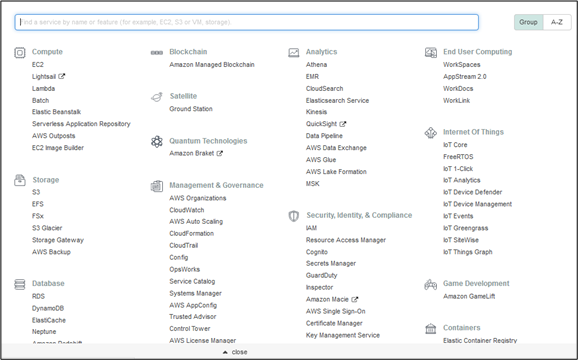Viewport: 578px width, 360px height.
Task: Open Storage Gateway
Action: coord(58,240)
